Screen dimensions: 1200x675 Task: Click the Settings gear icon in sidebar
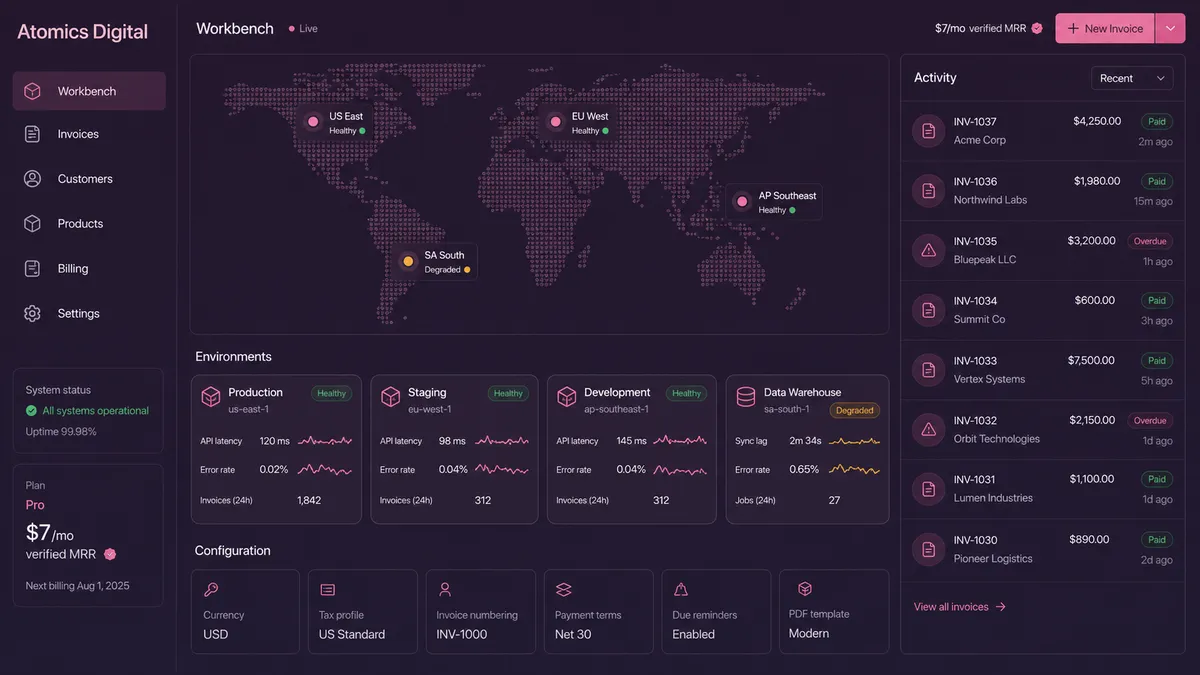click(32, 313)
